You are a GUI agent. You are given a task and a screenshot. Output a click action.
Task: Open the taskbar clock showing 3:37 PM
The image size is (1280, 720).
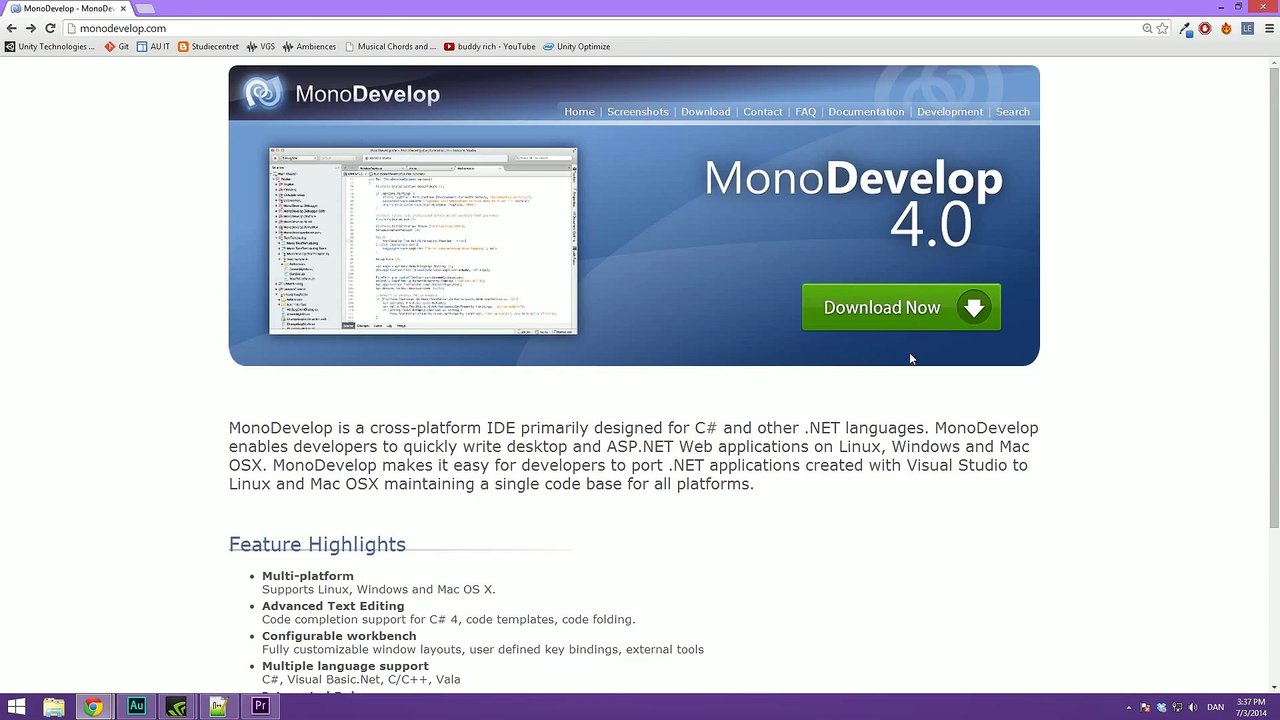1251,708
